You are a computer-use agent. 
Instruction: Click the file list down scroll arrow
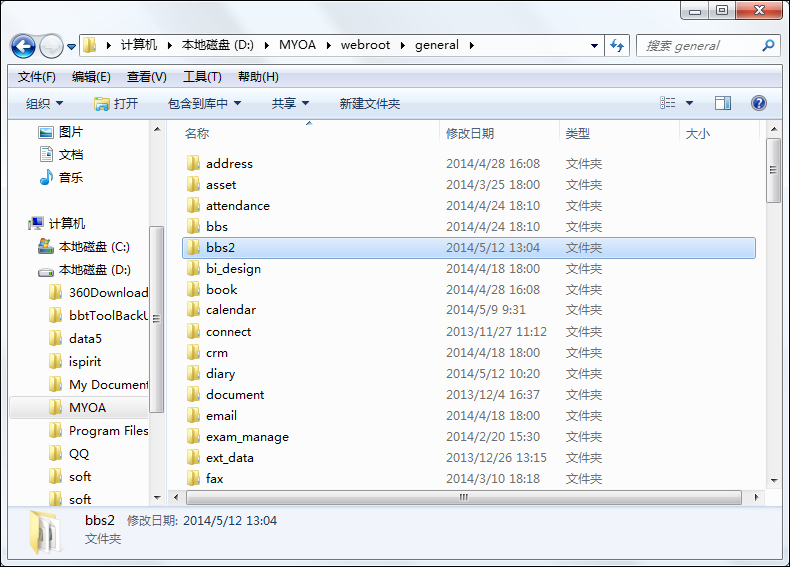[773, 480]
